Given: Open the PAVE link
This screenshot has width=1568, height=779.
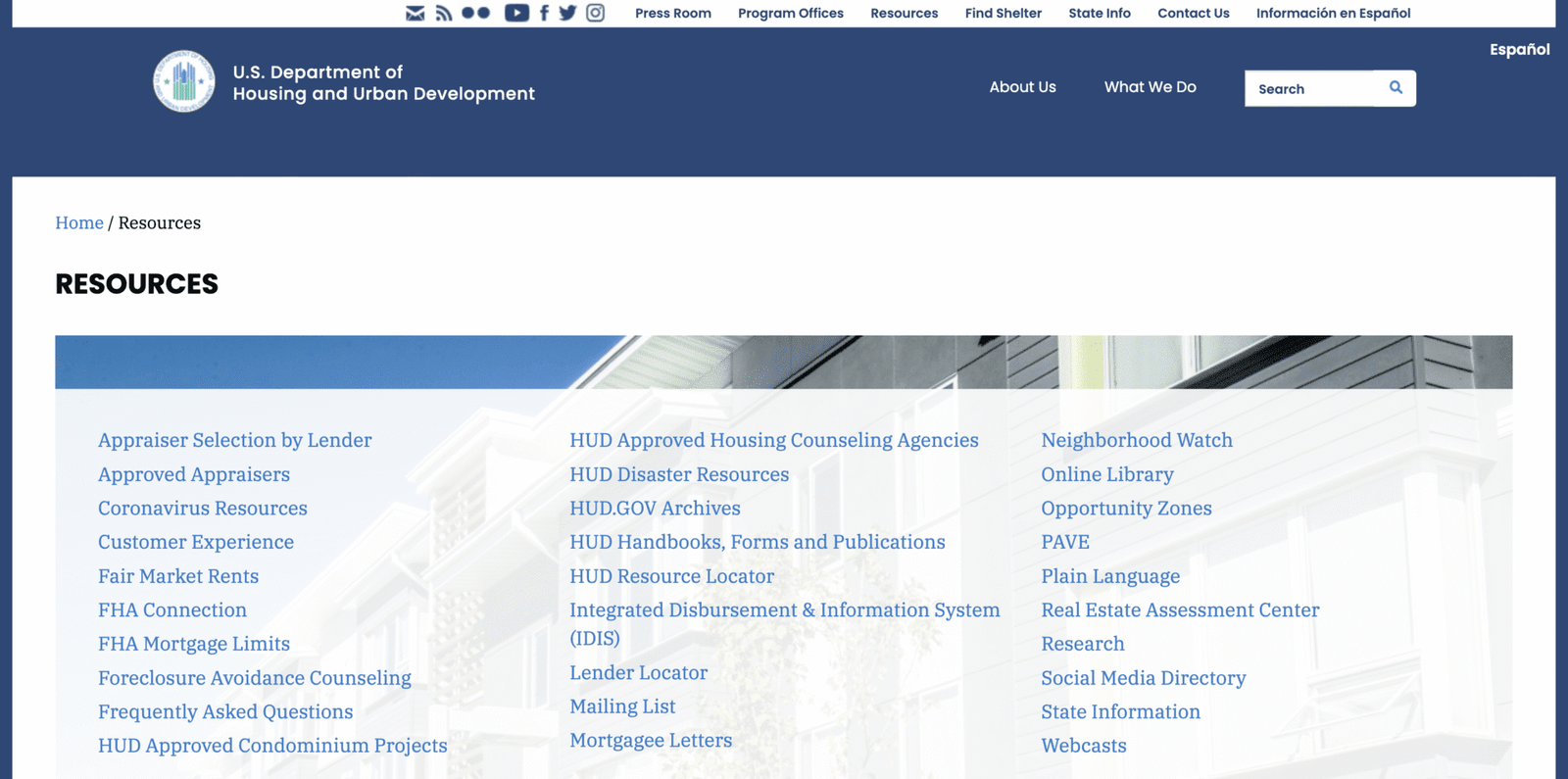Looking at the screenshot, I should click(x=1065, y=542).
